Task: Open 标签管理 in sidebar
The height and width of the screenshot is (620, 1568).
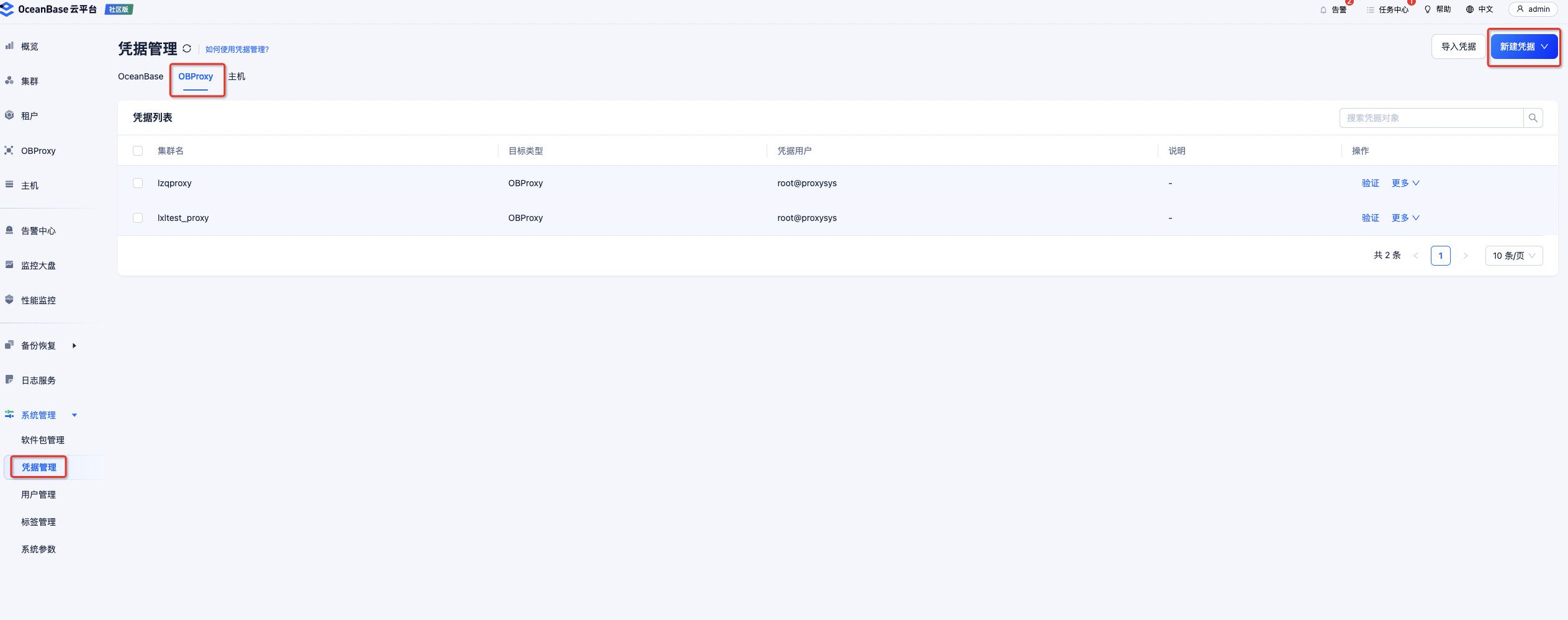Action: (38, 522)
